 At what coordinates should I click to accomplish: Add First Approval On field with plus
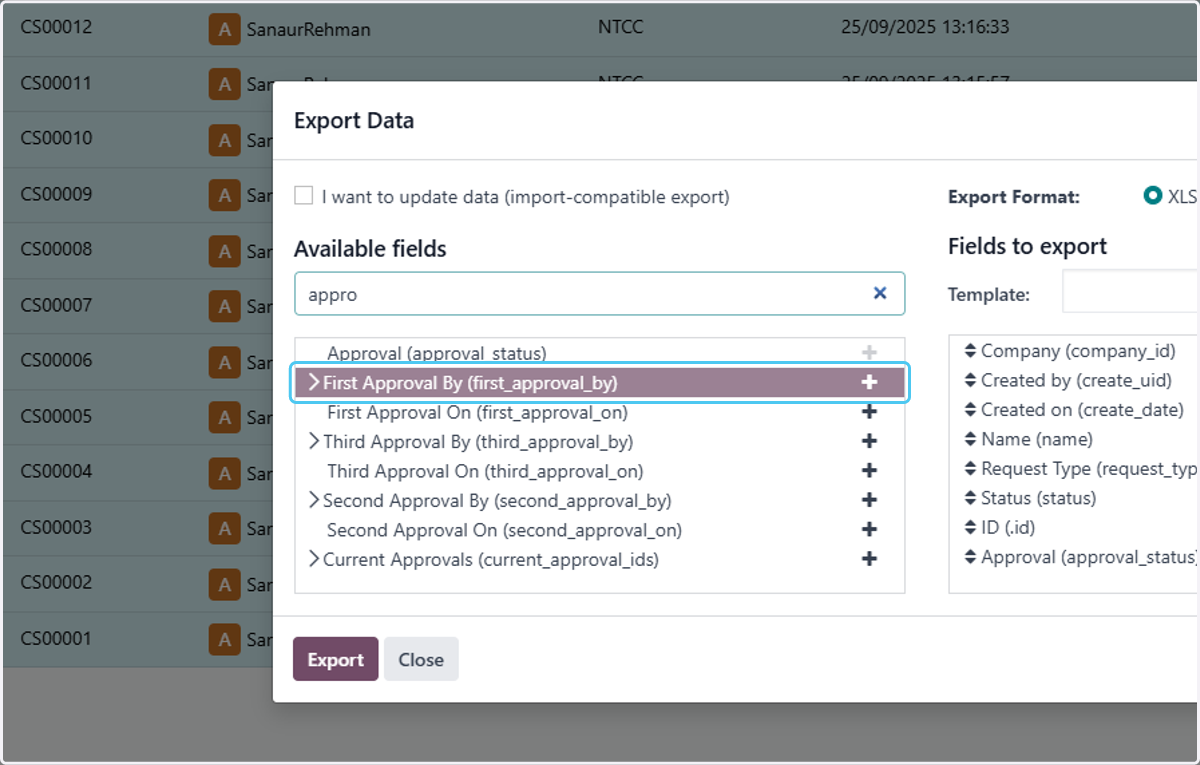[869, 411]
